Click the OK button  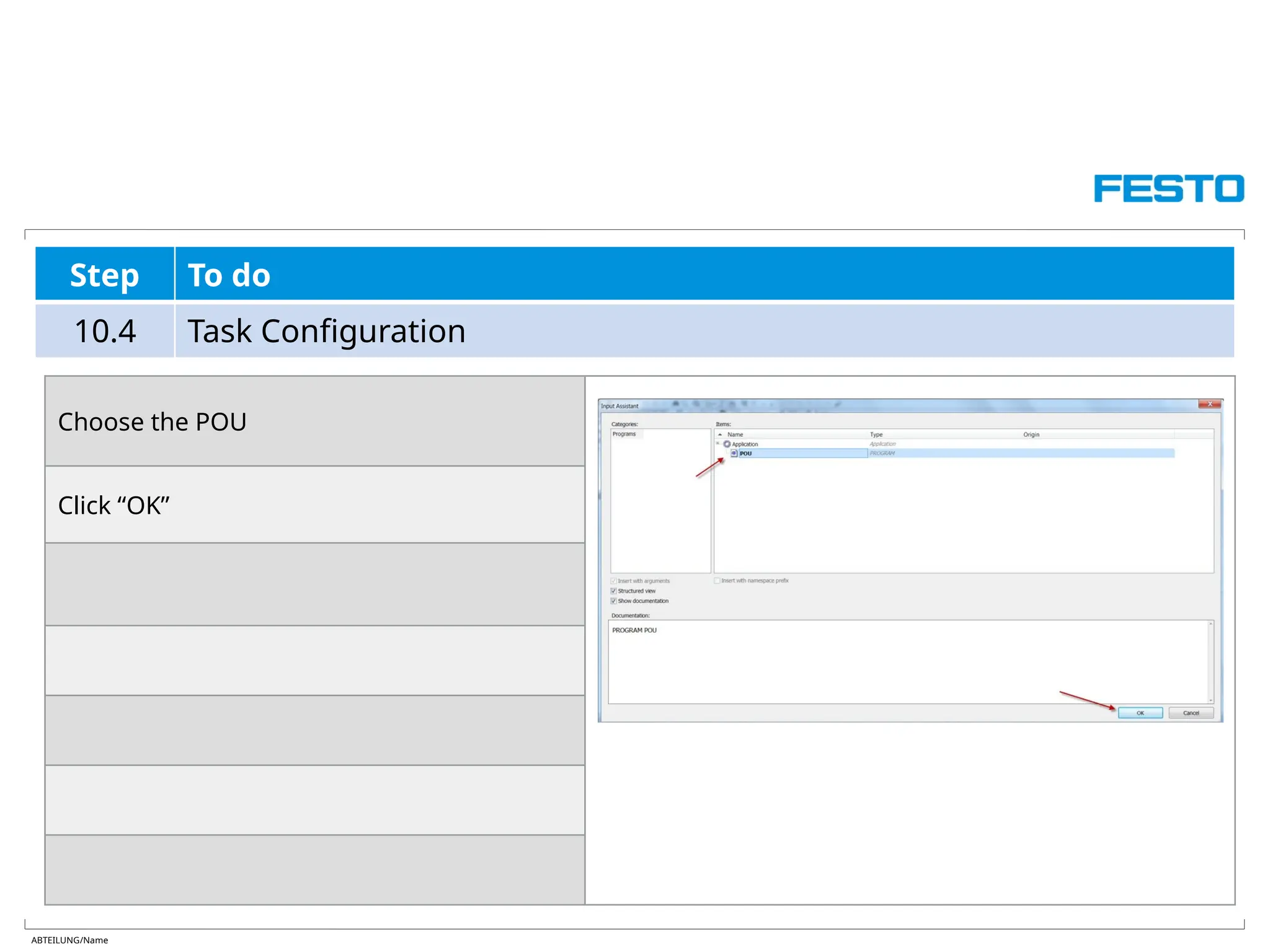[x=1140, y=713]
